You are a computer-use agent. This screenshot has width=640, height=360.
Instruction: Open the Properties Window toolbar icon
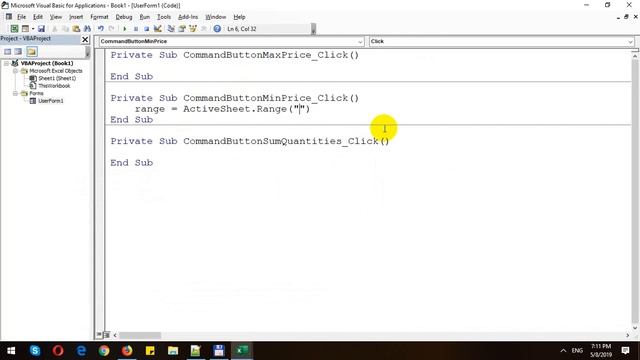click(x=182, y=29)
